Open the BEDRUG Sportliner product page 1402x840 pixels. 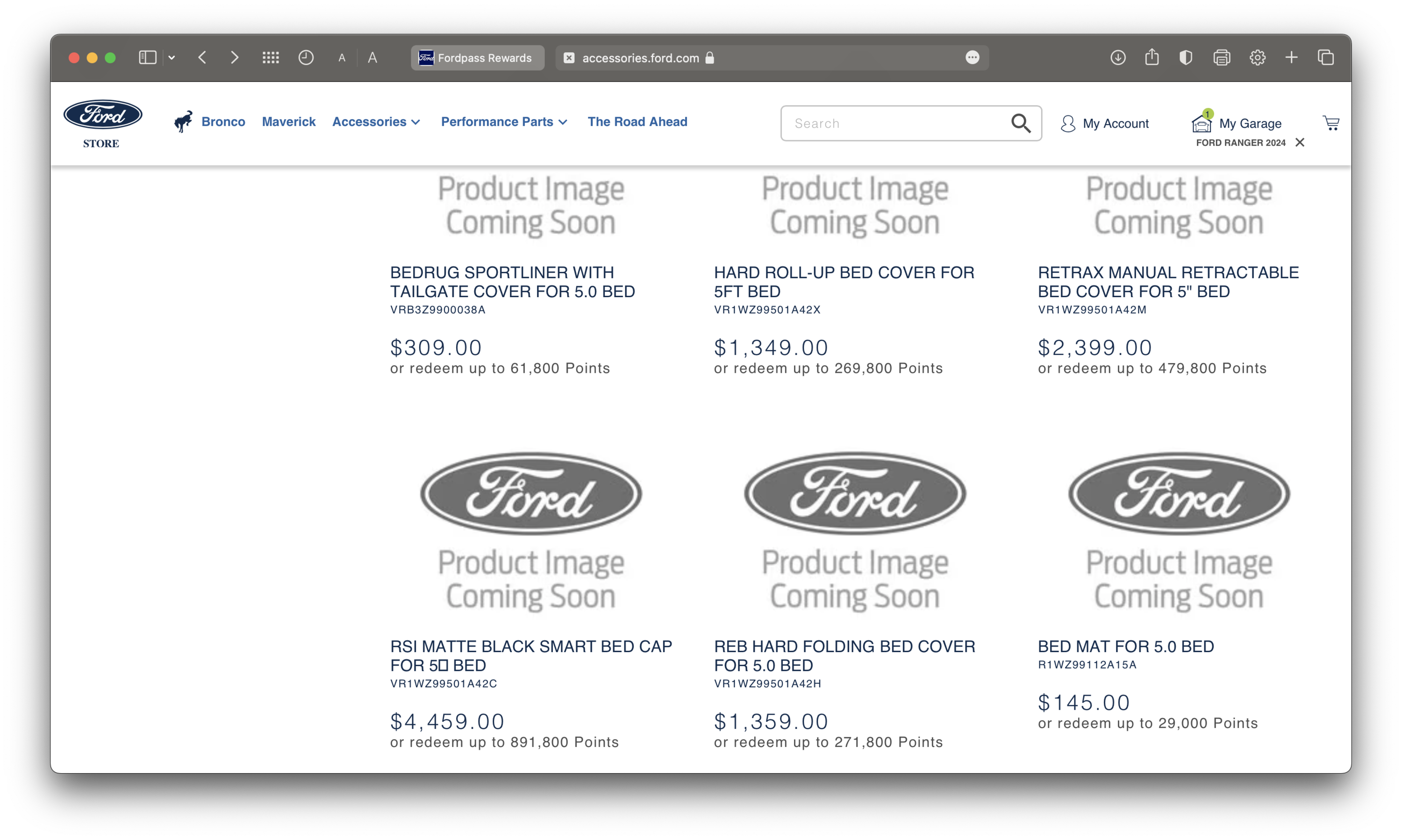512,282
